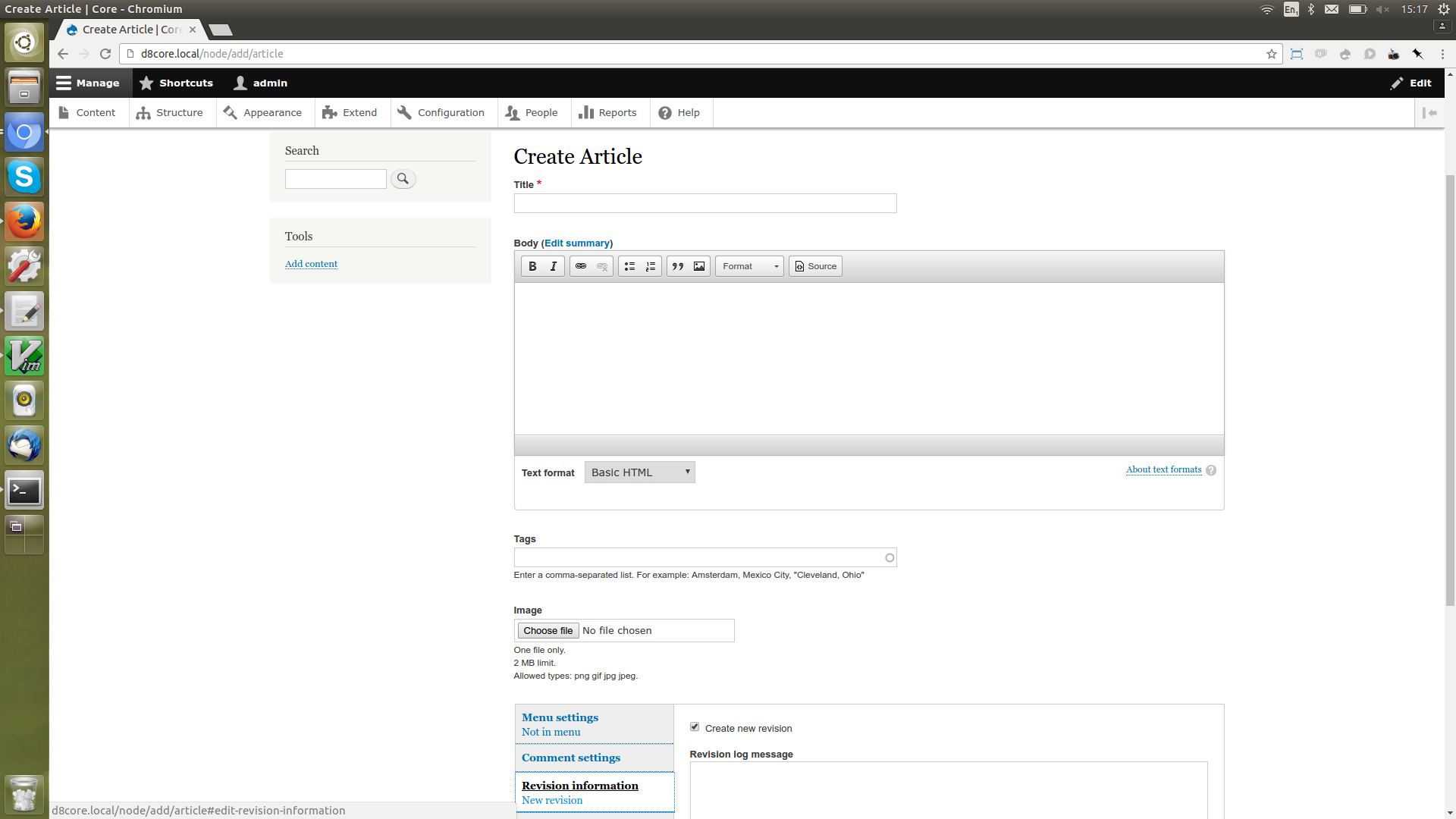Select the Revision information vertical tab
Image resolution: width=1456 pixels, height=819 pixels.
[595, 792]
